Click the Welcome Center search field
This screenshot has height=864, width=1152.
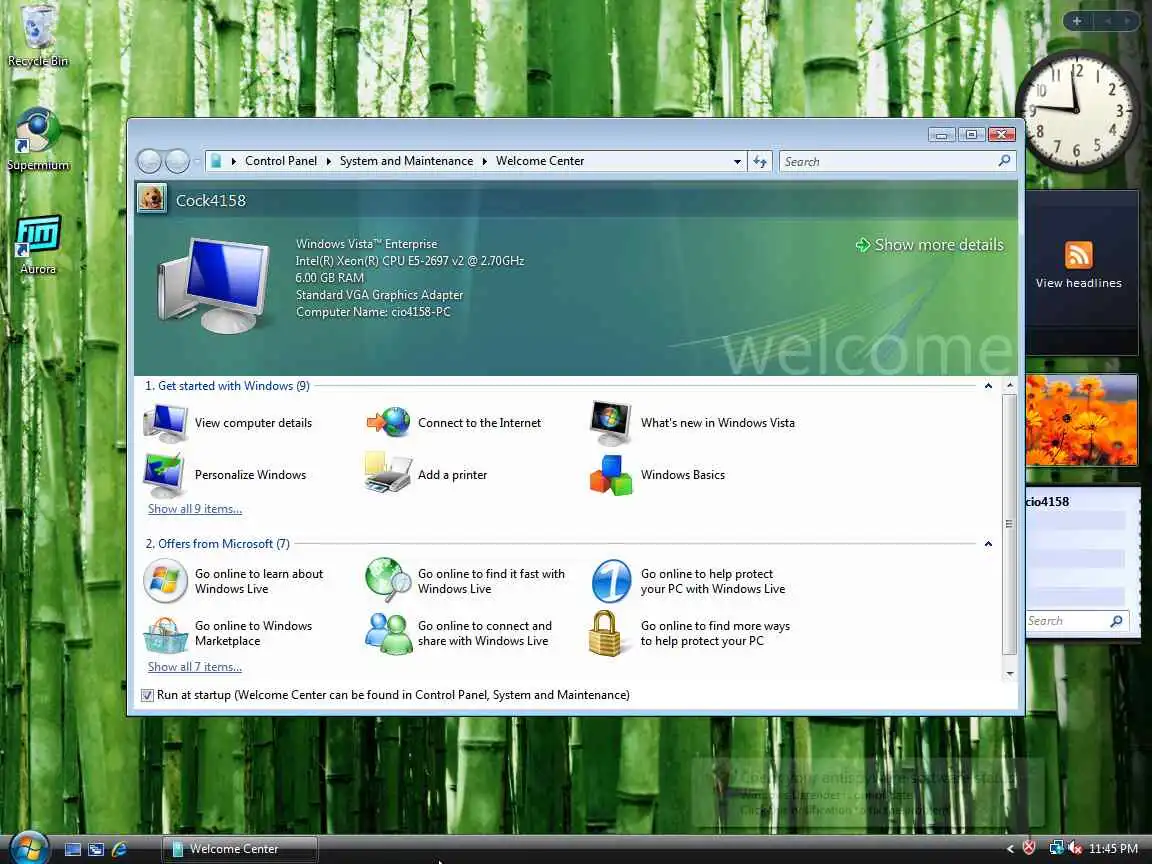888,162
